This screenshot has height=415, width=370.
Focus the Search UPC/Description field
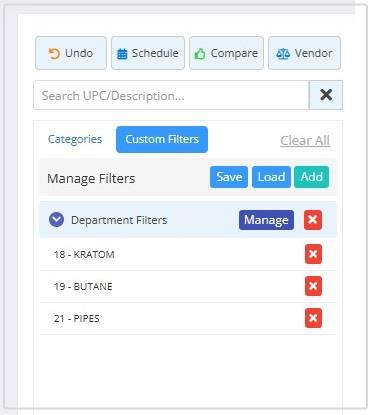(171, 95)
